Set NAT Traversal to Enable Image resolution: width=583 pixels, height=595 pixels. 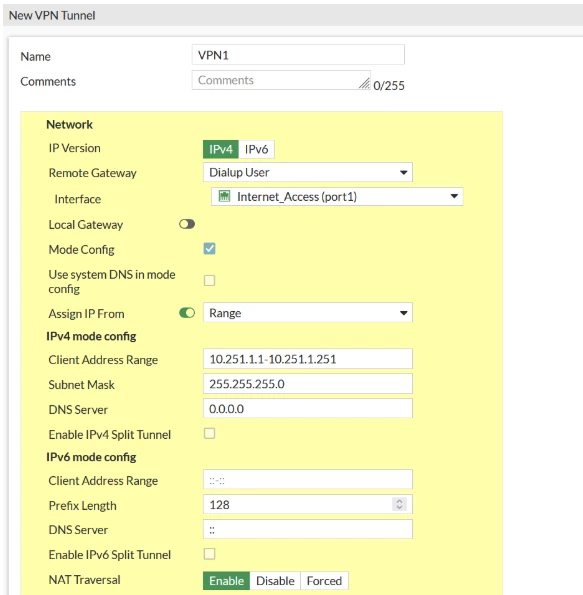tap(227, 581)
